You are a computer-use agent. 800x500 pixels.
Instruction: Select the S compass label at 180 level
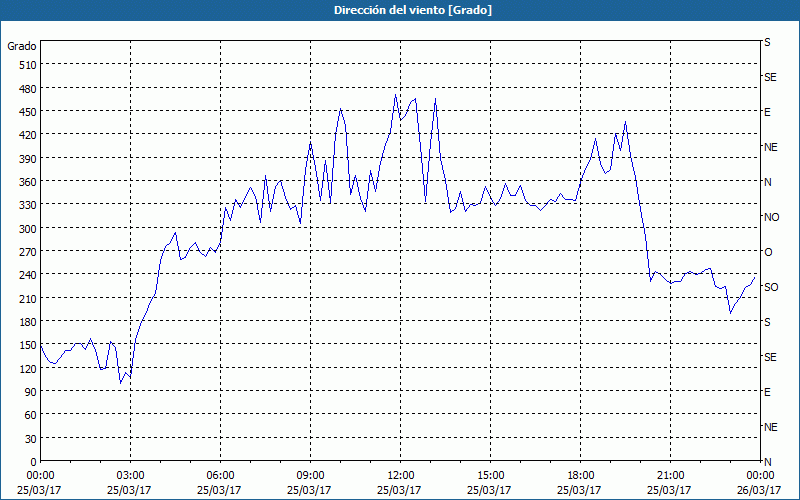click(x=767, y=322)
